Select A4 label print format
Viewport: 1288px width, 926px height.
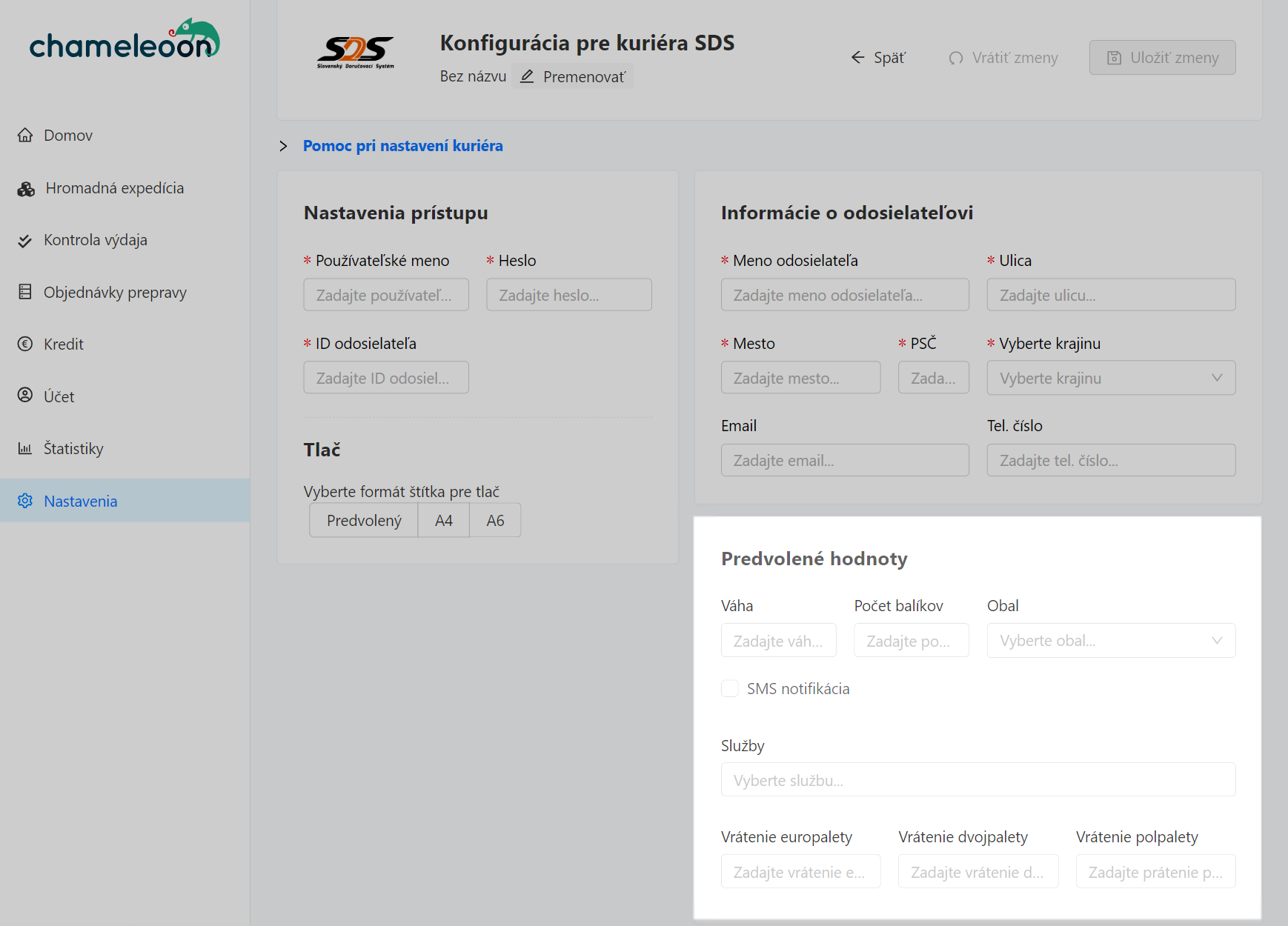443,520
